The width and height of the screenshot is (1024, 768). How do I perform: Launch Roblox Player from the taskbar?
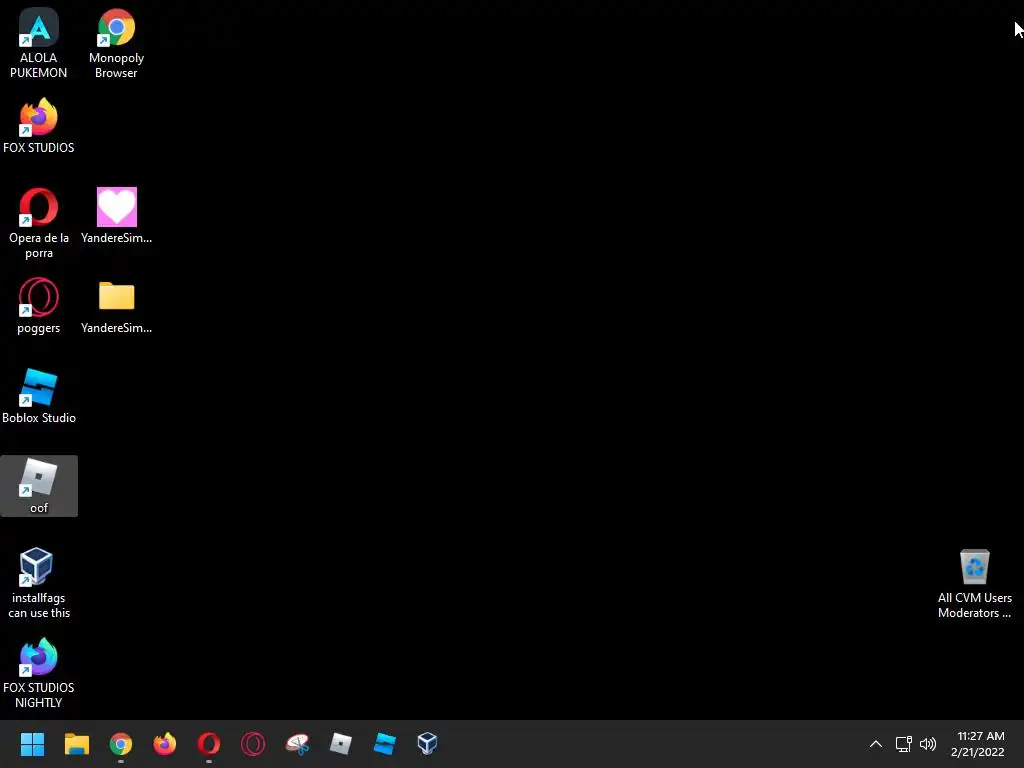pyautogui.click(x=341, y=743)
